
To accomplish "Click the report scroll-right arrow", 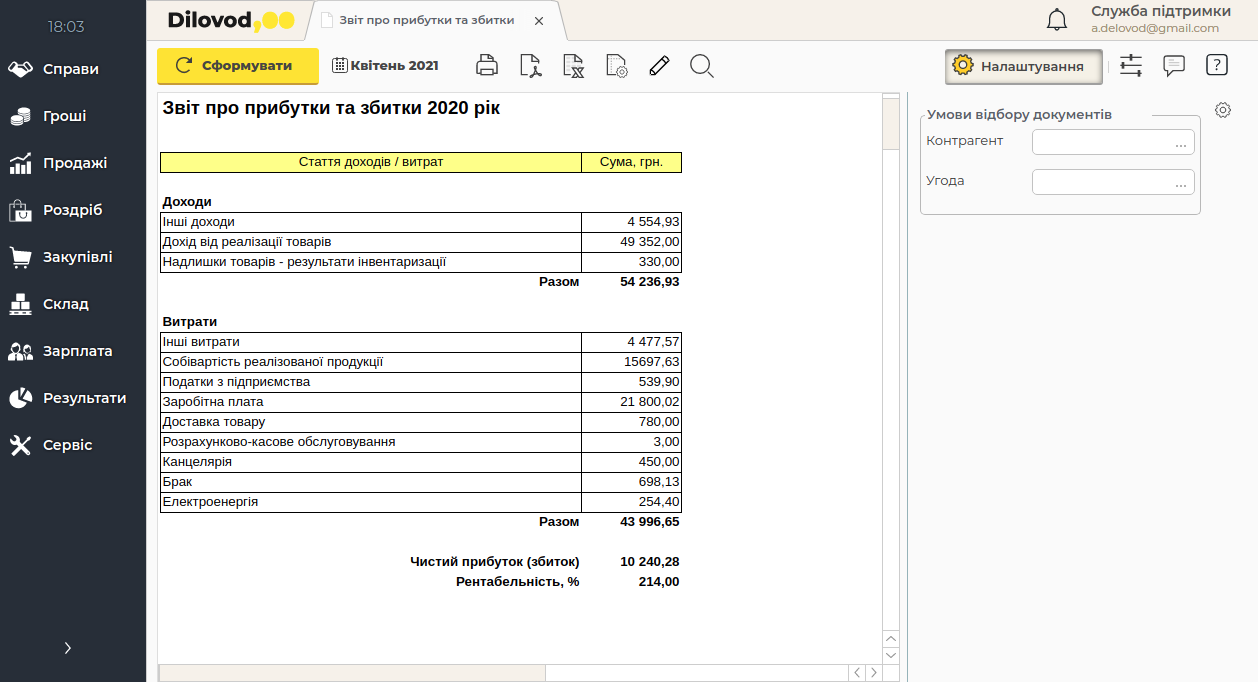I will (873, 673).
